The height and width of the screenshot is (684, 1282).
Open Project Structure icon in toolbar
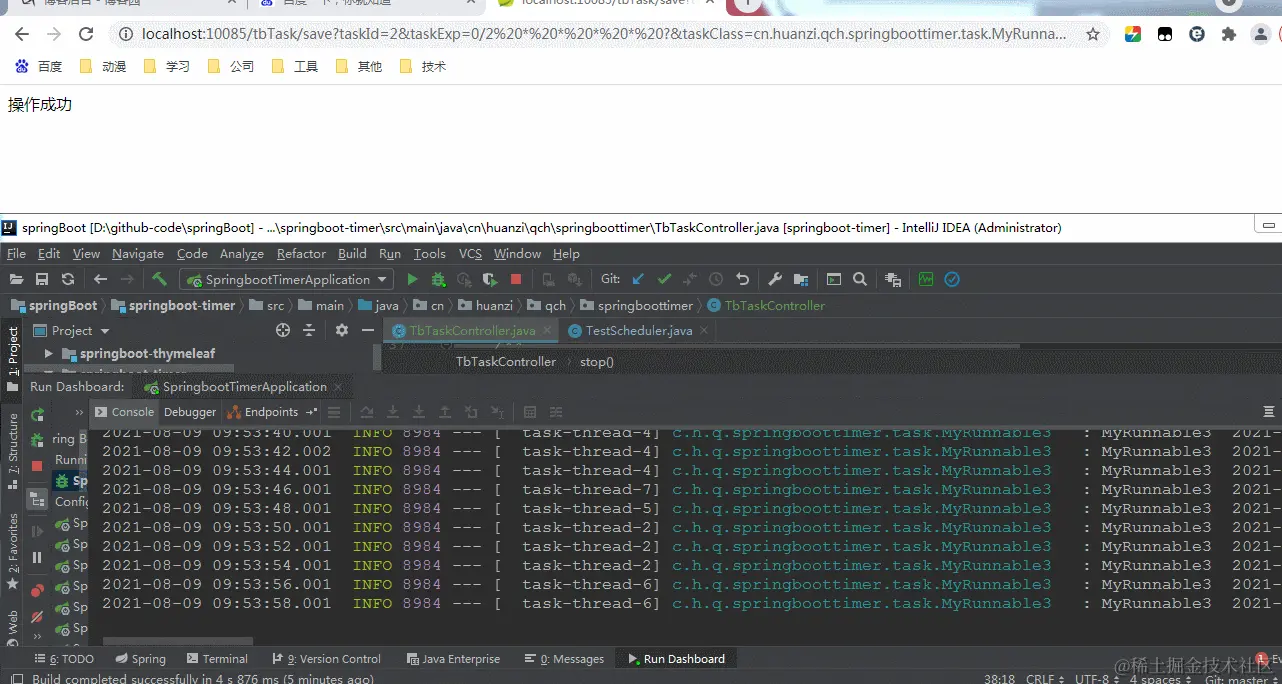pyautogui.click(x=801, y=280)
